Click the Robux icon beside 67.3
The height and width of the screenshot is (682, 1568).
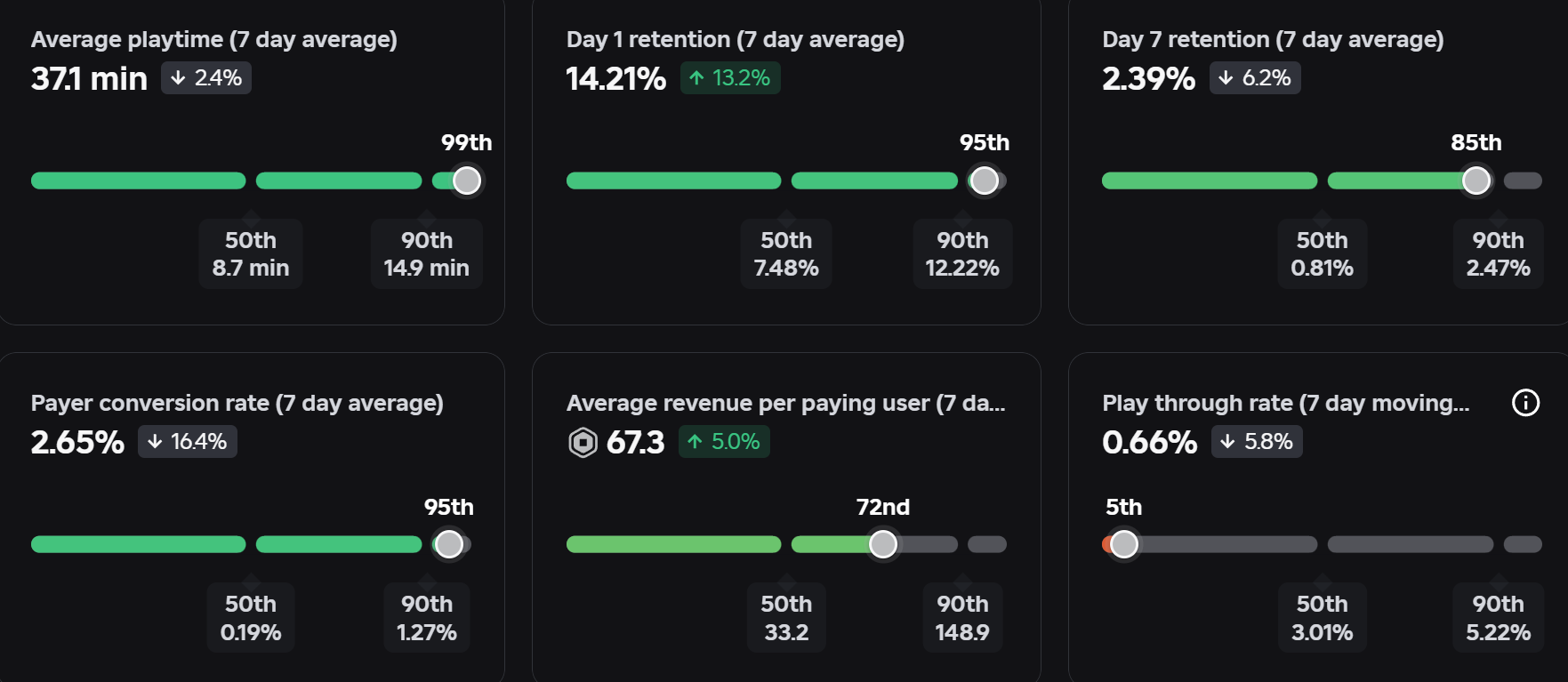[x=583, y=442]
